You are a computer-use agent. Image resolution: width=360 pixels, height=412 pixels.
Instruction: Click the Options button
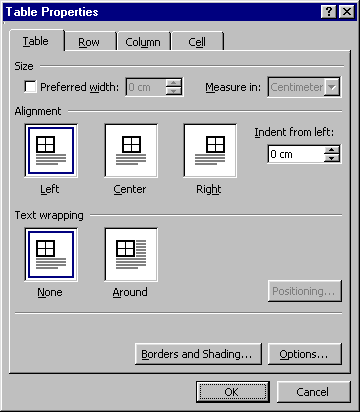305,354
